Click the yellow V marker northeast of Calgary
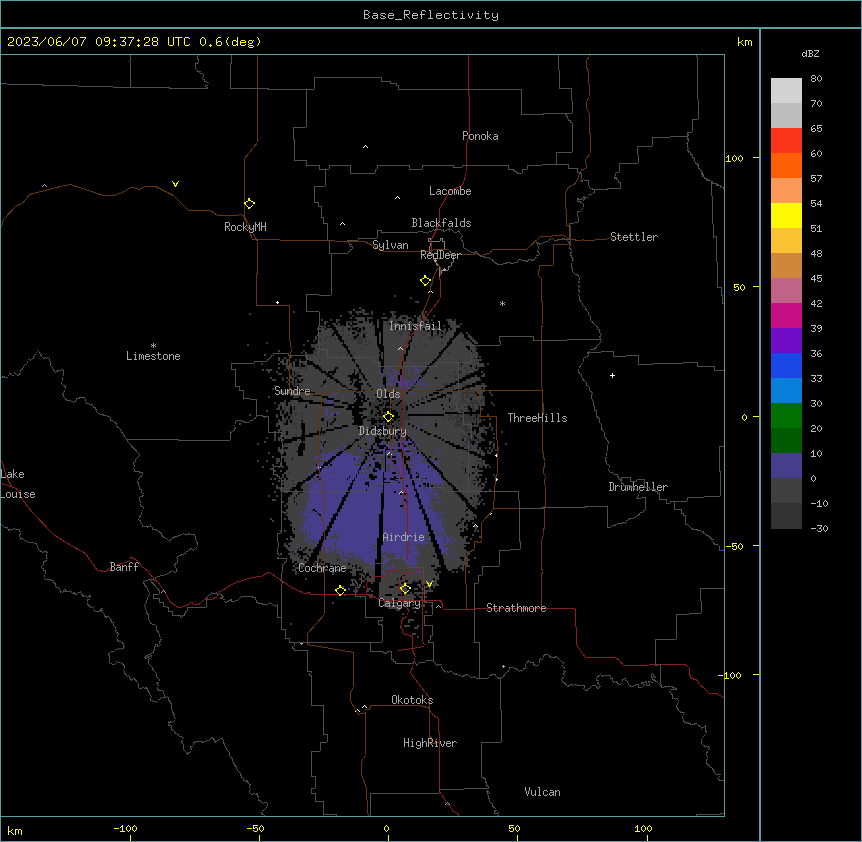862x842 pixels. tap(429, 584)
